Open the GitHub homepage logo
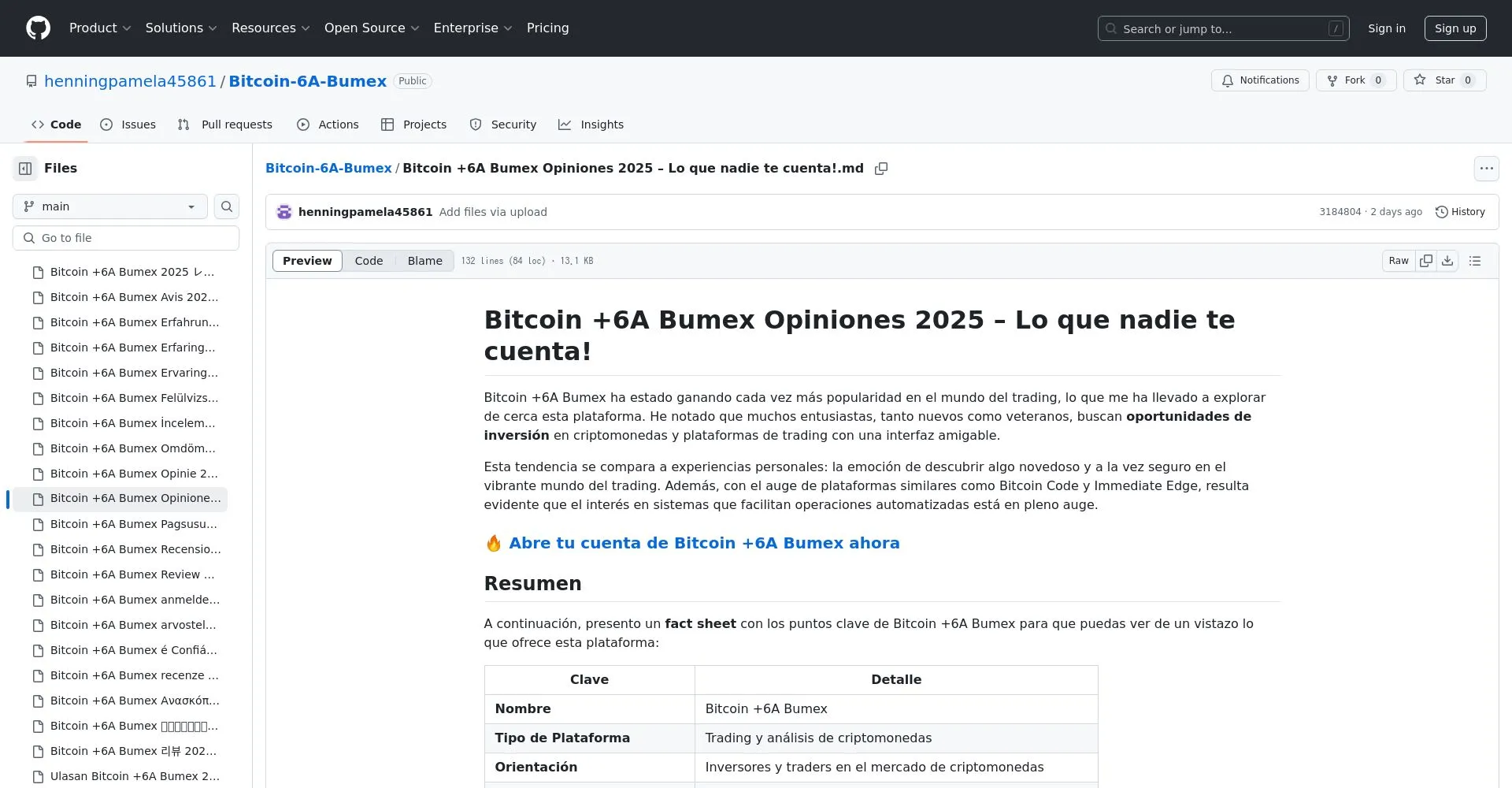This screenshot has height=788, width=1512. click(38, 28)
